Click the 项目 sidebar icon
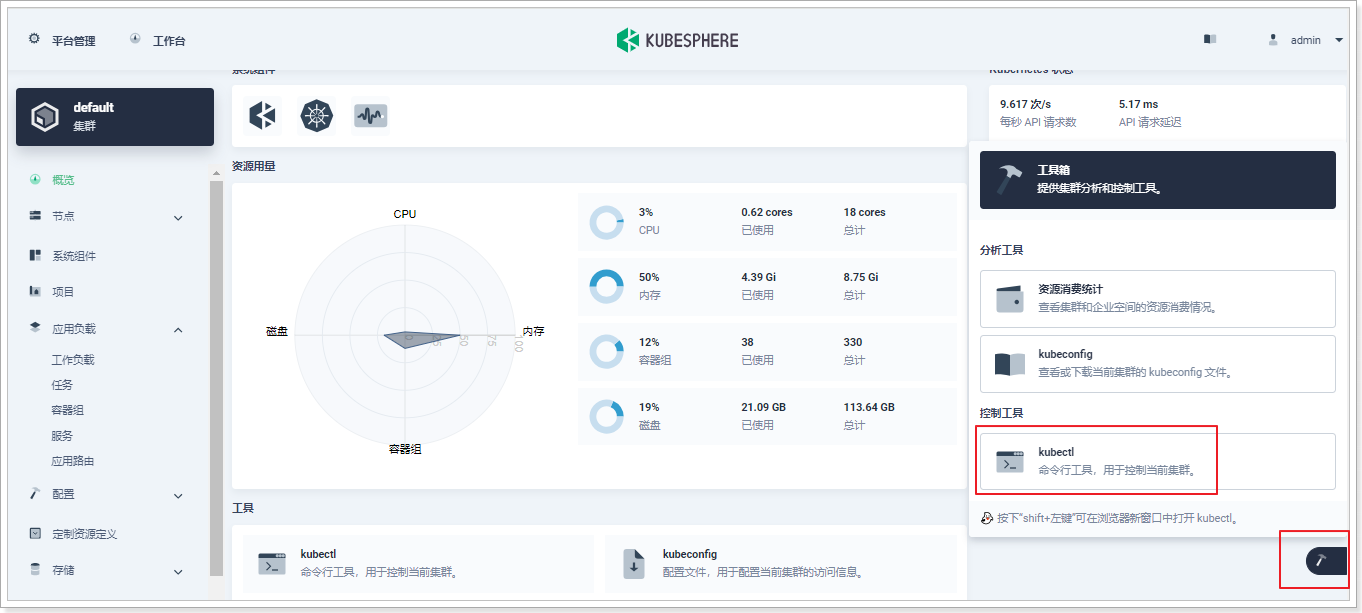Image resolution: width=1362 pixels, height=613 pixels. point(35,292)
